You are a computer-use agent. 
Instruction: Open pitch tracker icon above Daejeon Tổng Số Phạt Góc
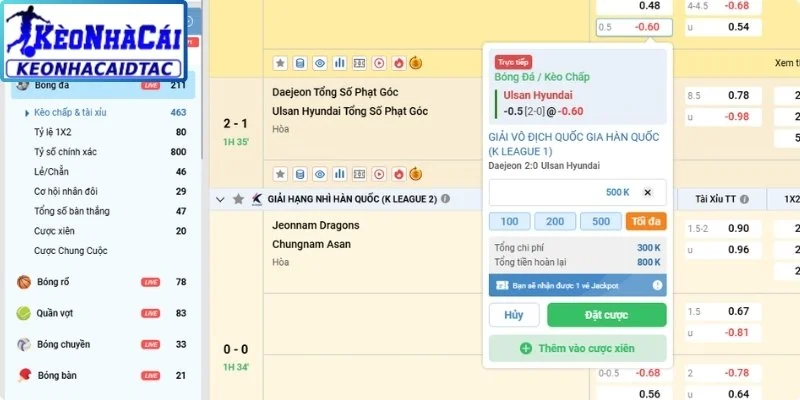(x=359, y=63)
